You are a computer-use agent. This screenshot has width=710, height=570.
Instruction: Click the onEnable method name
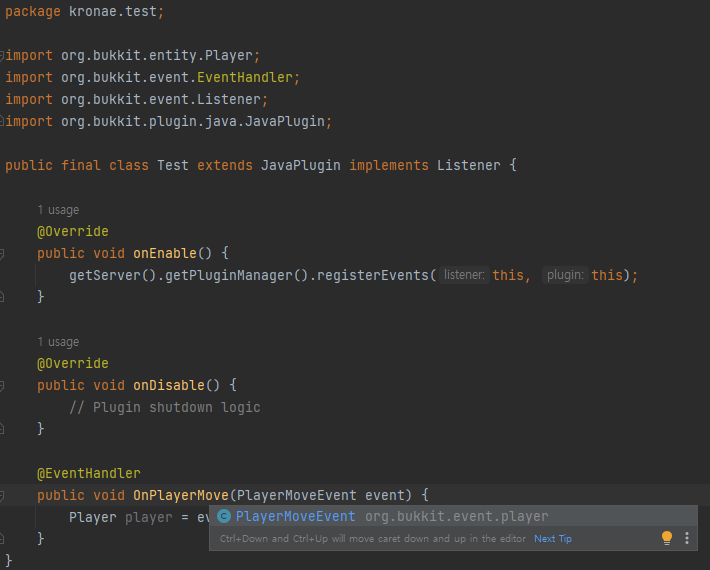click(165, 253)
